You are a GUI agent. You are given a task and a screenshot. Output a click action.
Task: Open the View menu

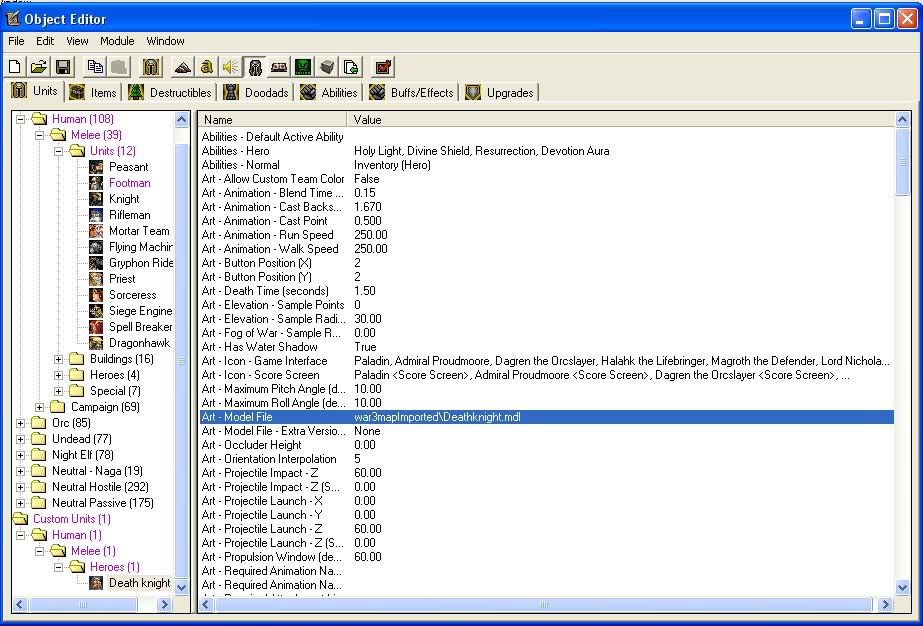coord(77,41)
